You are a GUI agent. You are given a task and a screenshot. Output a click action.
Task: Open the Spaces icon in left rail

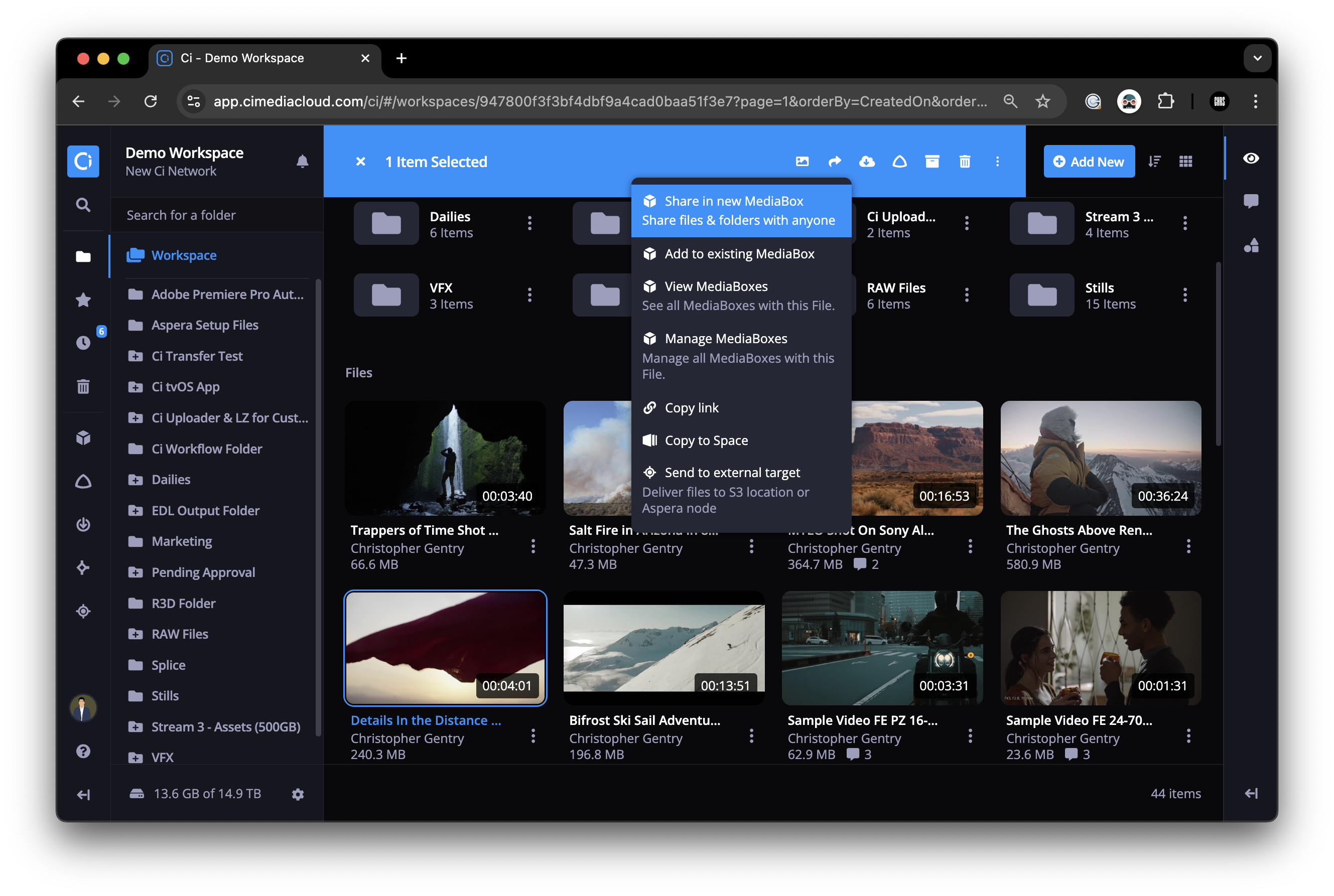pyautogui.click(x=83, y=481)
